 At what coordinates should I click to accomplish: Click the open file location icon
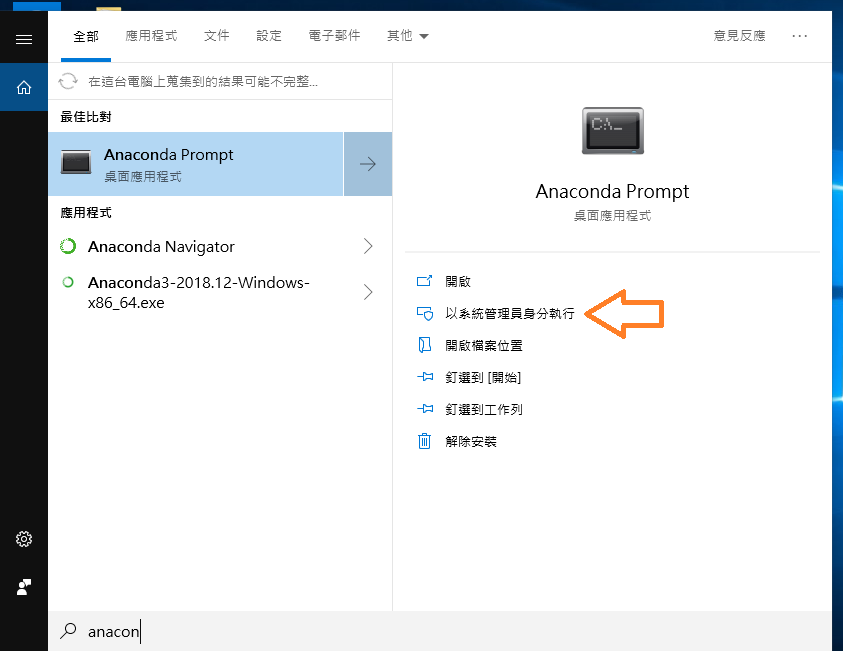pyautogui.click(x=424, y=345)
